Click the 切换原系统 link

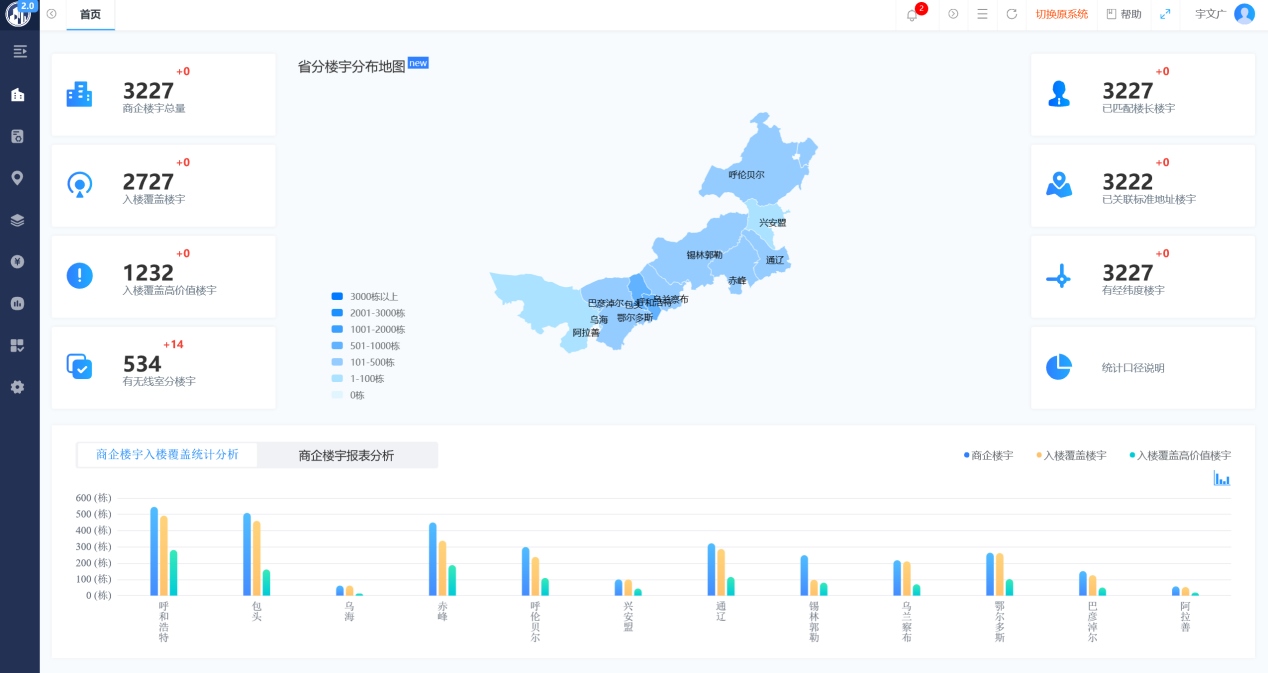(x=1061, y=14)
